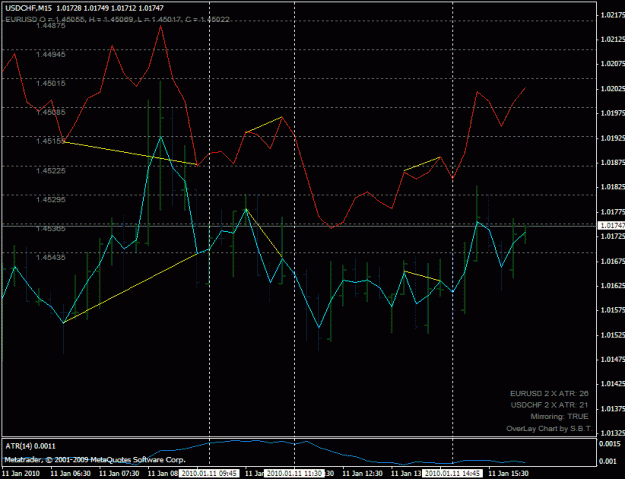Select the overlay price label 1.45155

51,141
